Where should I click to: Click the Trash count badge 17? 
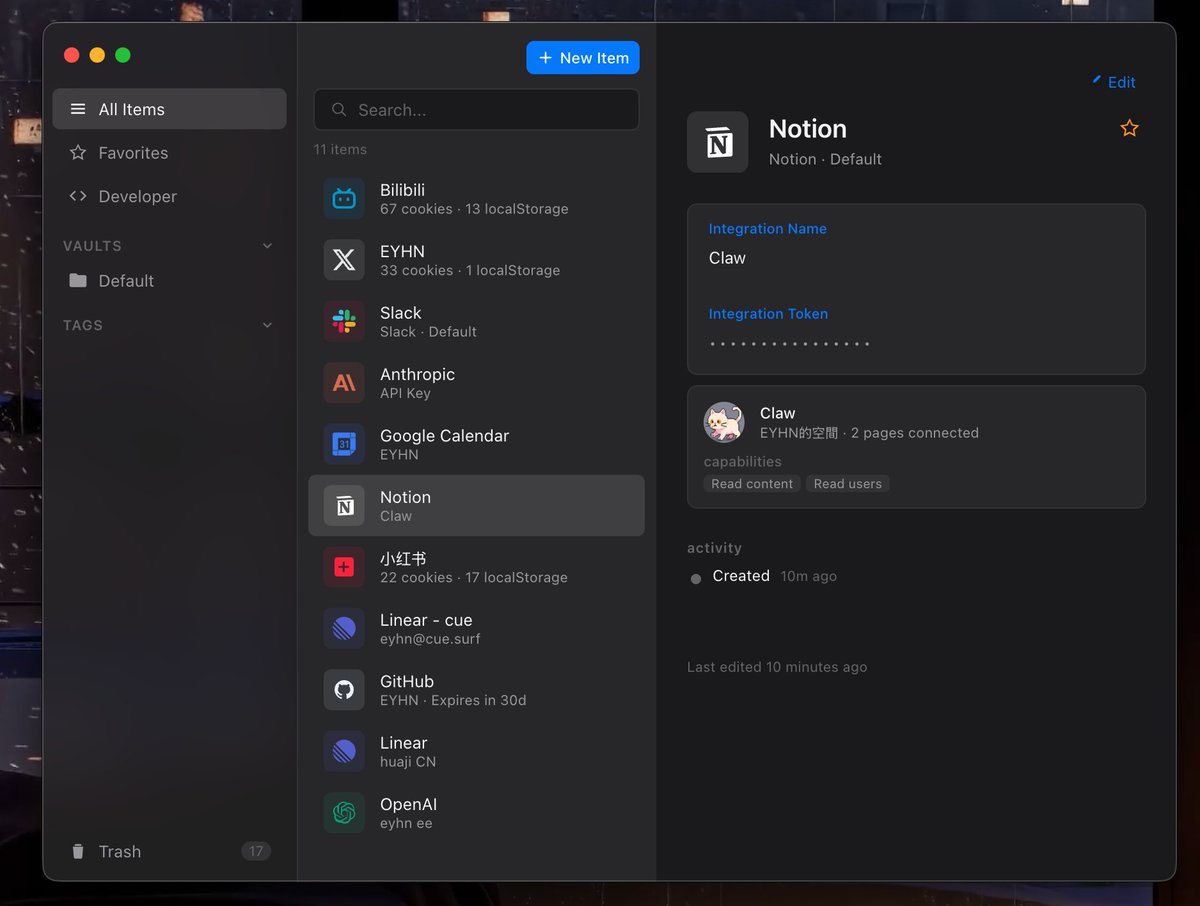(x=256, y=851)
